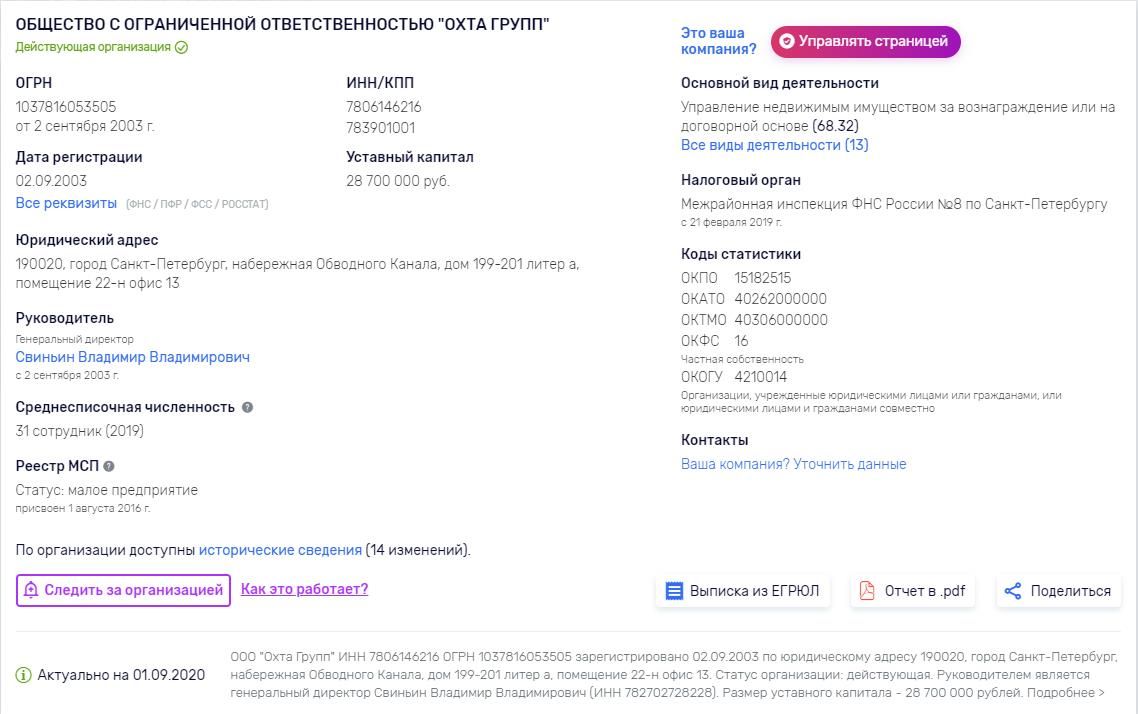Click the share icon beside Поделиться
The width and height of the screenshot is (1138, 714).
click(1012, 591)
